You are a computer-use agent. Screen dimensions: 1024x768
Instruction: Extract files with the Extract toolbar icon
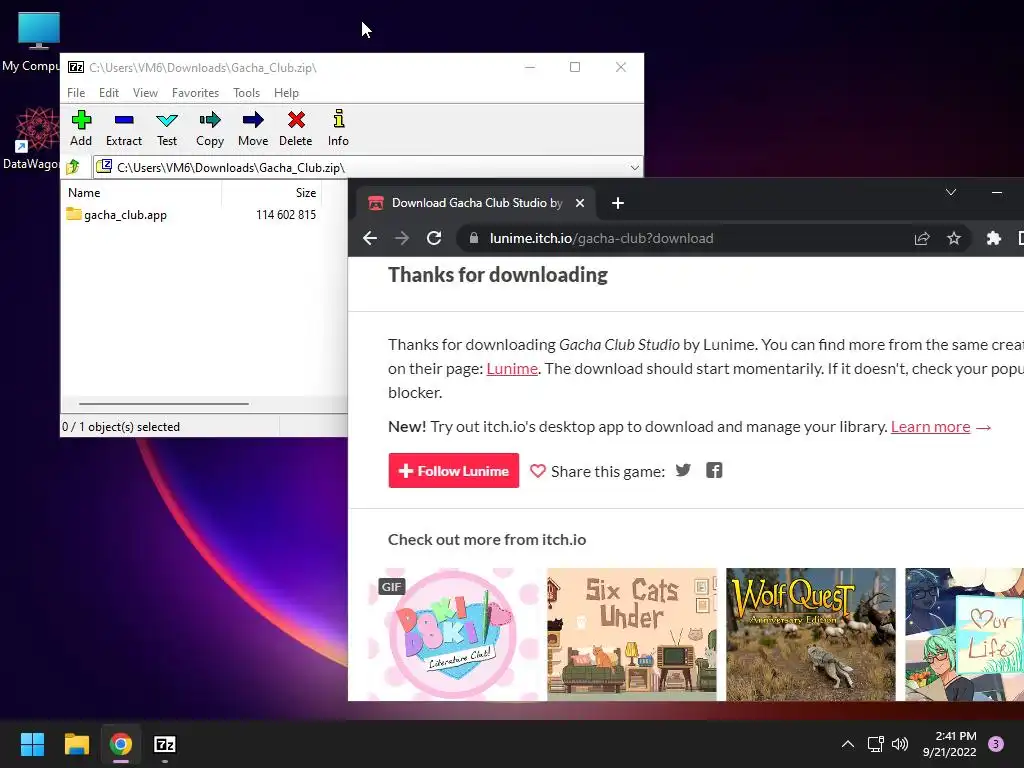123,129
